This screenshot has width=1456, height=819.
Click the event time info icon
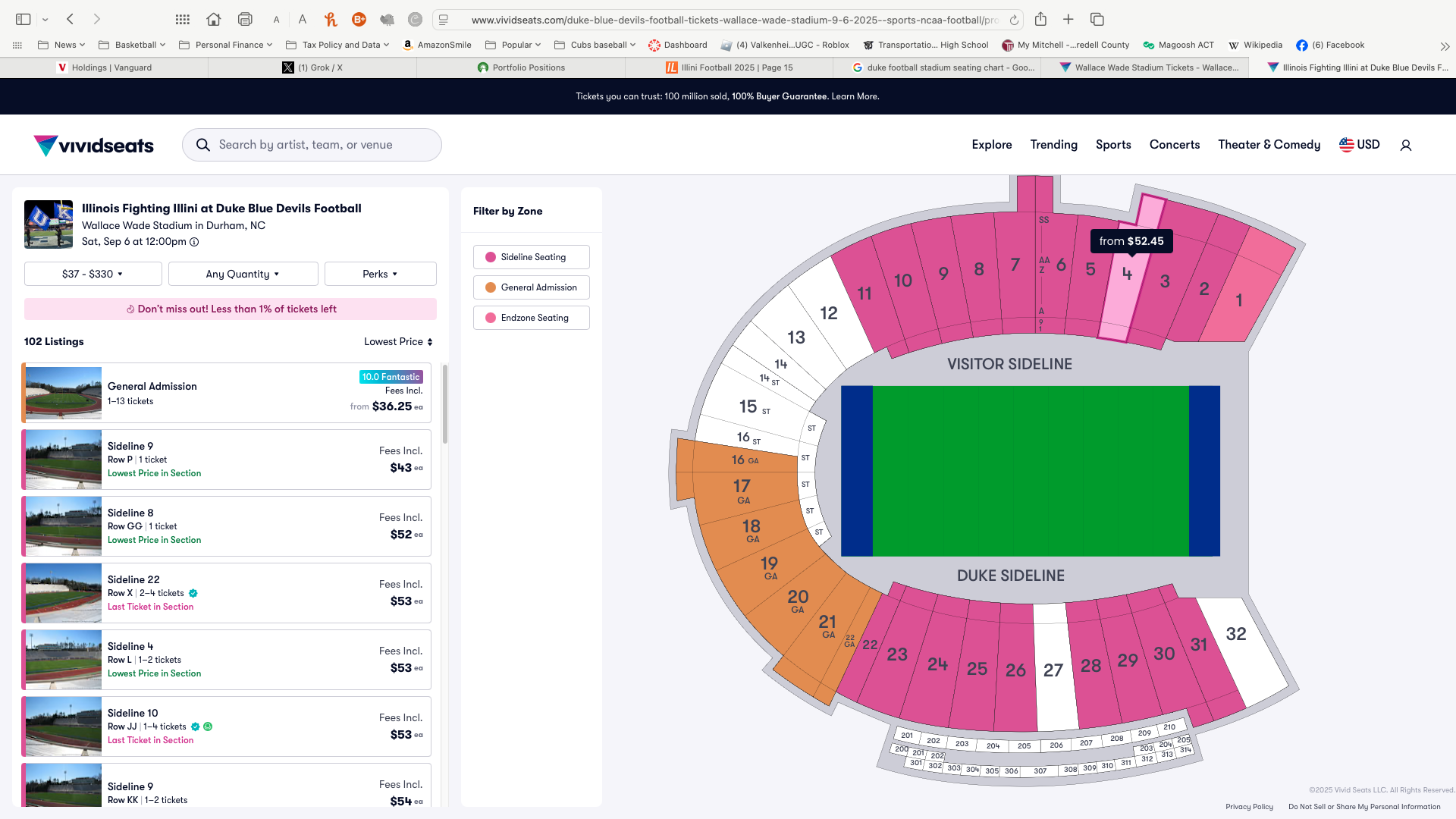(194, 242)
